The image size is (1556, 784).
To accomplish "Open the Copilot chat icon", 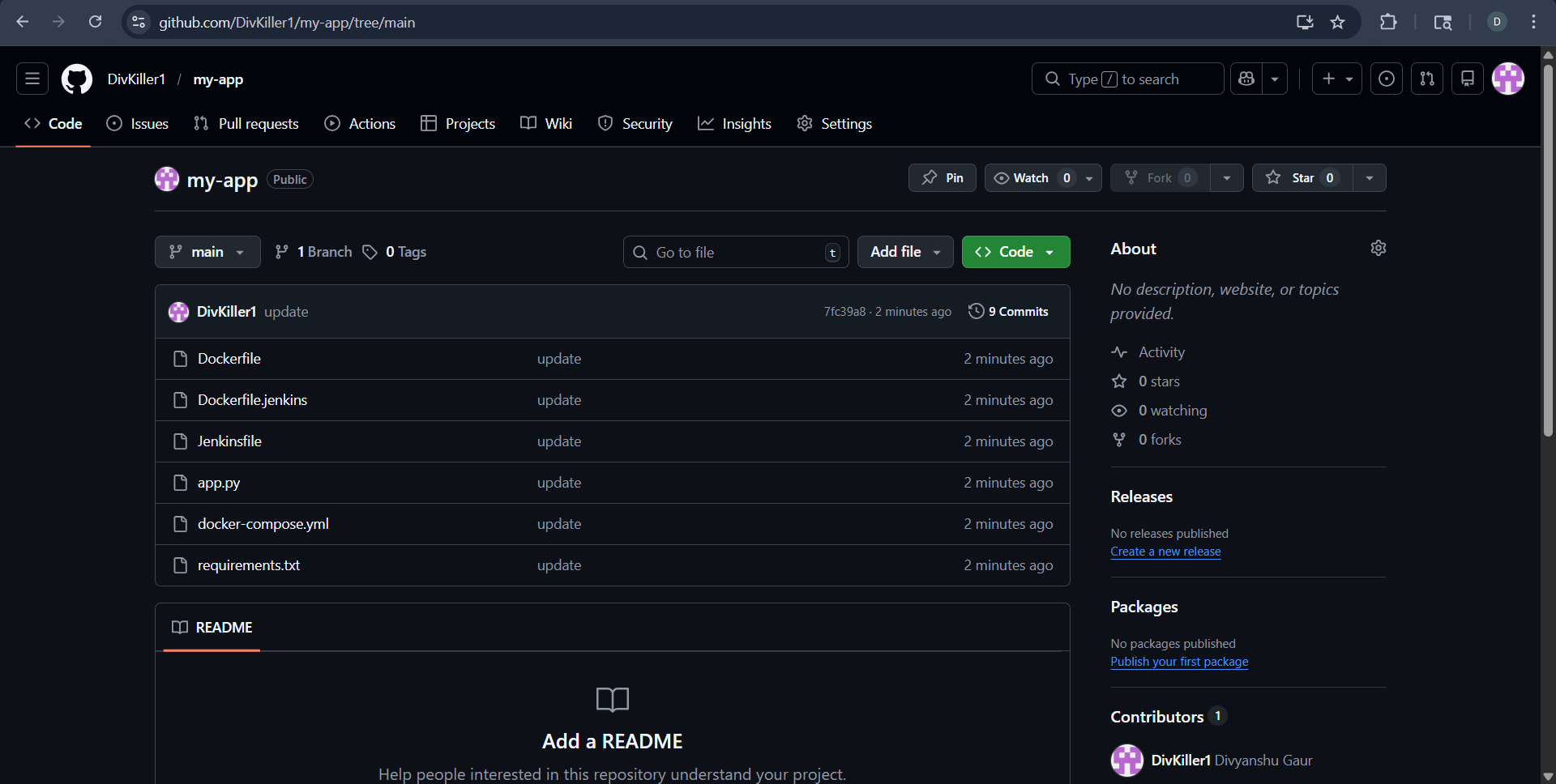I will 1246,79.
